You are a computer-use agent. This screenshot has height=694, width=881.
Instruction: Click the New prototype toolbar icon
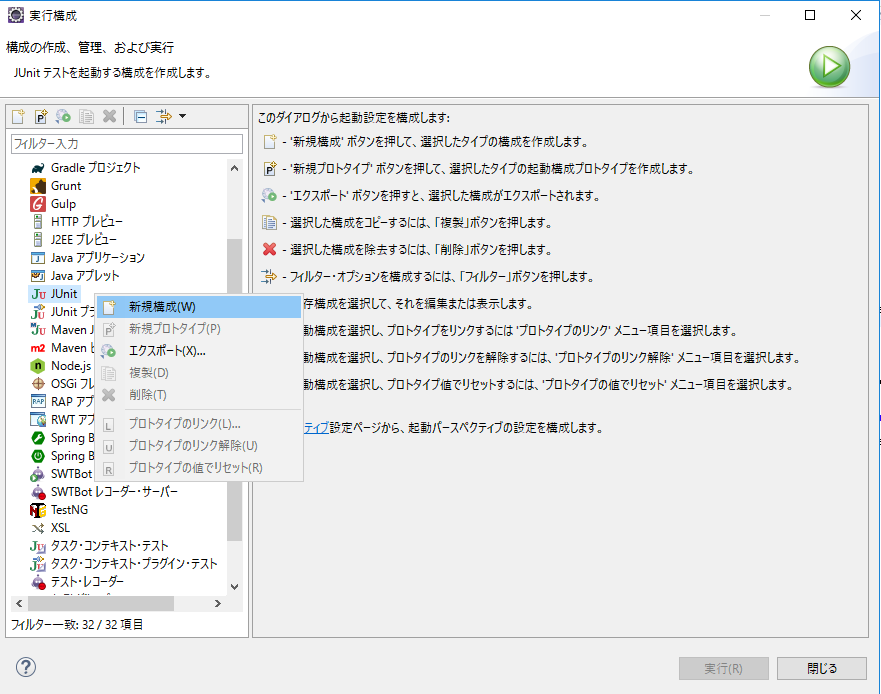coord(41,117)
